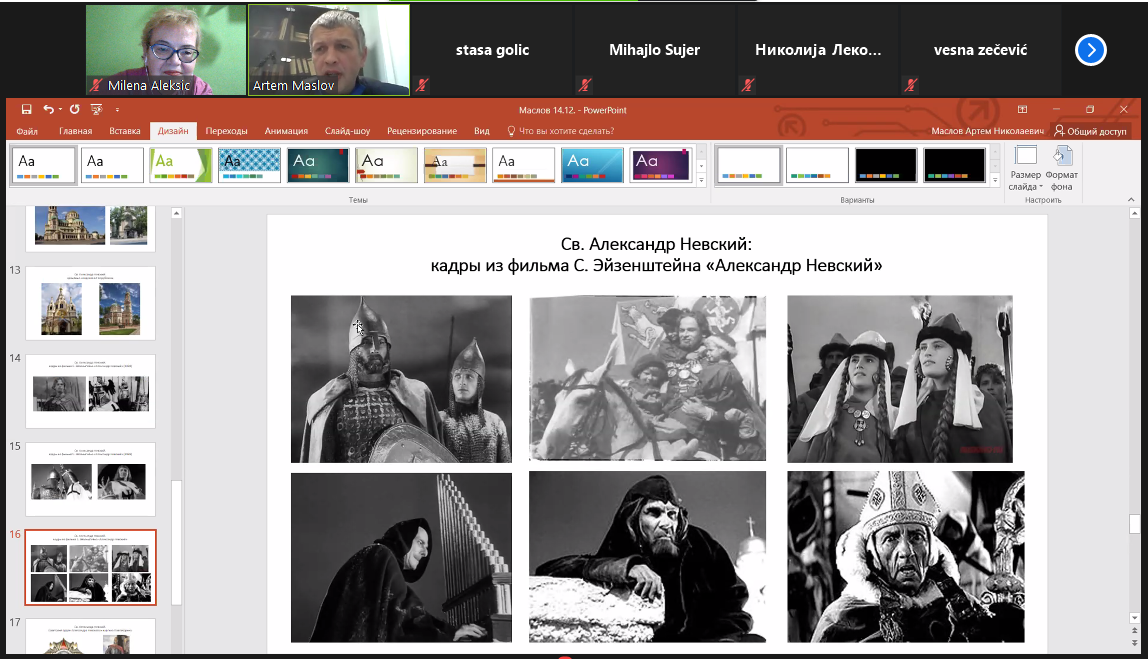The image size is (1148, 659).
Task: Apply the white theme with orange underline
Action: tap(523, 165)
